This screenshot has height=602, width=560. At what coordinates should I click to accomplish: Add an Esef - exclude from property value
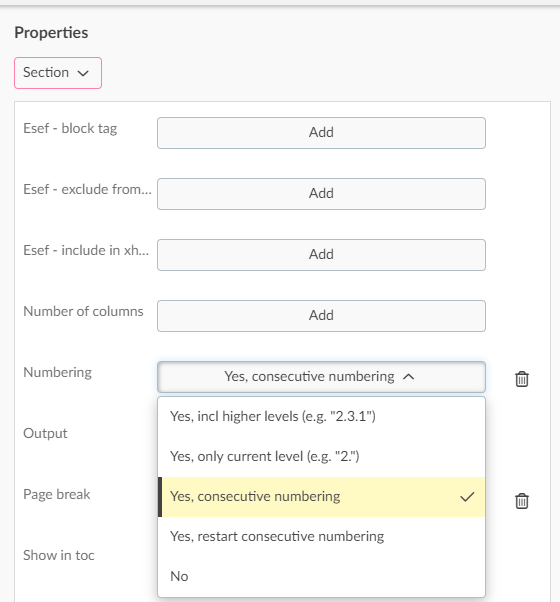(321, 194)
